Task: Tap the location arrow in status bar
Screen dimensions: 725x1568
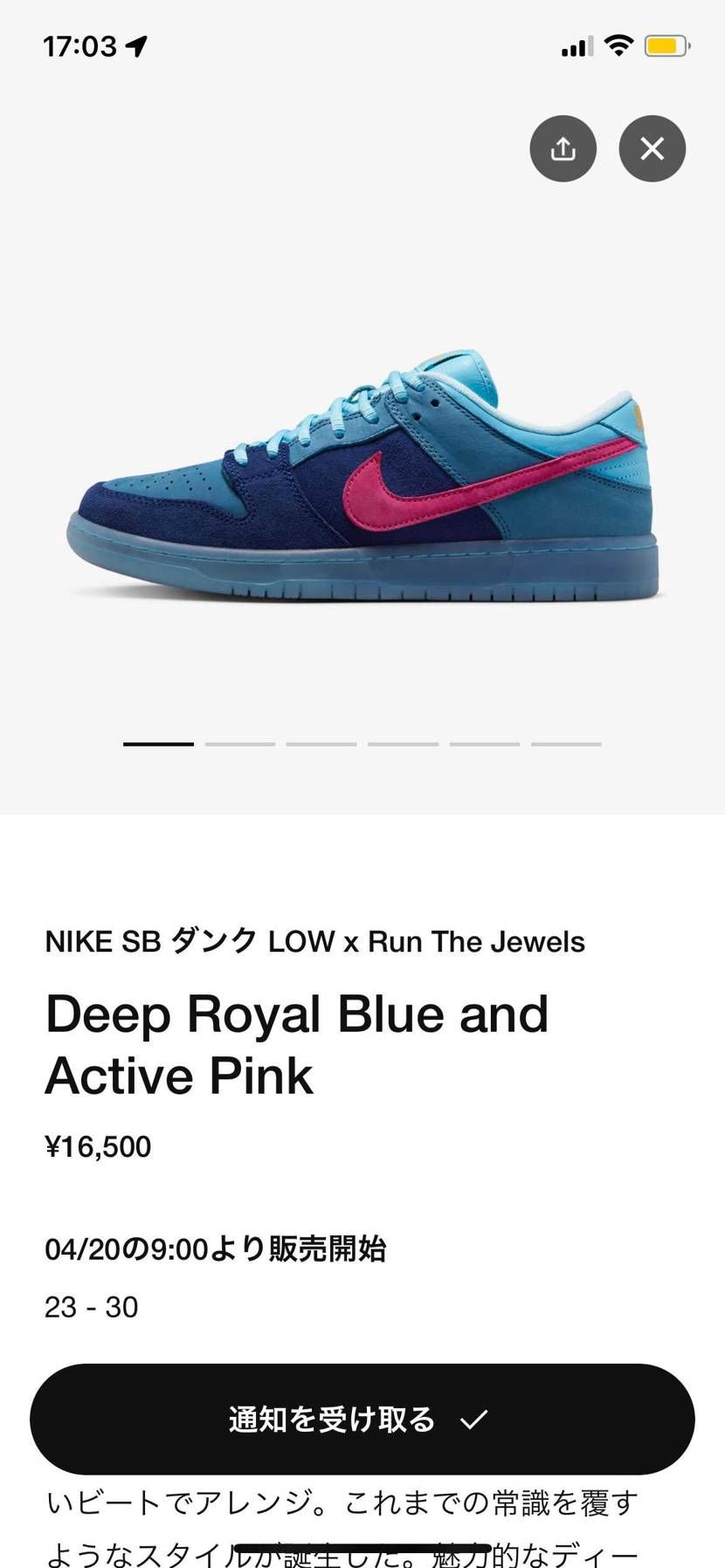Action: [x=137, y=46]
